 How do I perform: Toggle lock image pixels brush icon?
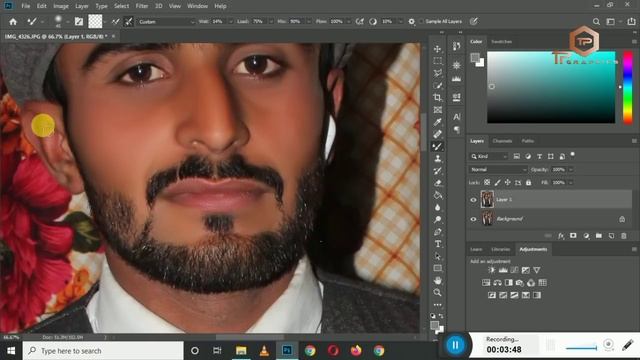point(498,182)
